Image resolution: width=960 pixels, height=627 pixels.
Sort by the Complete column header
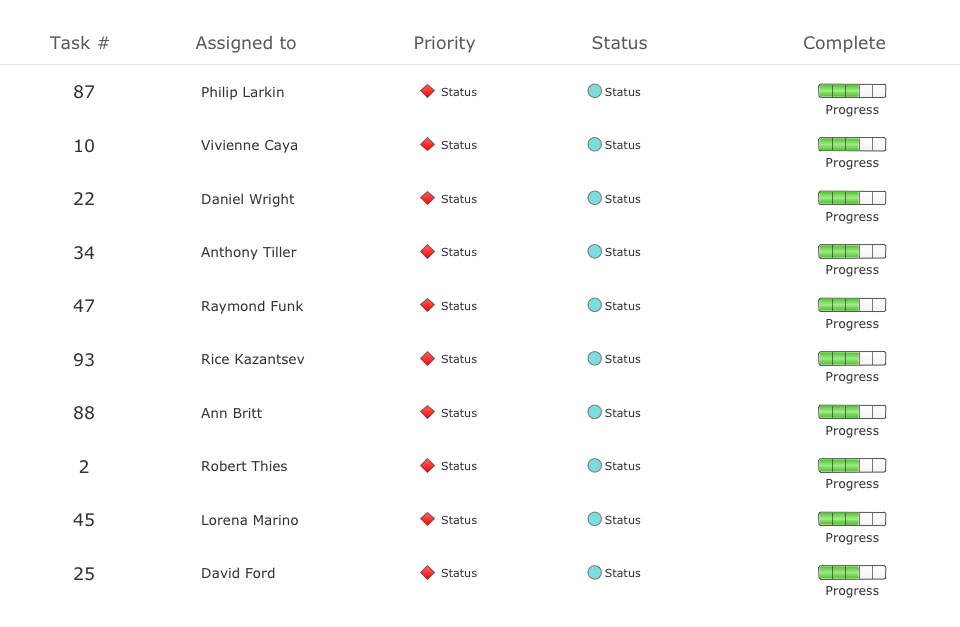click(x=844, y=43)
